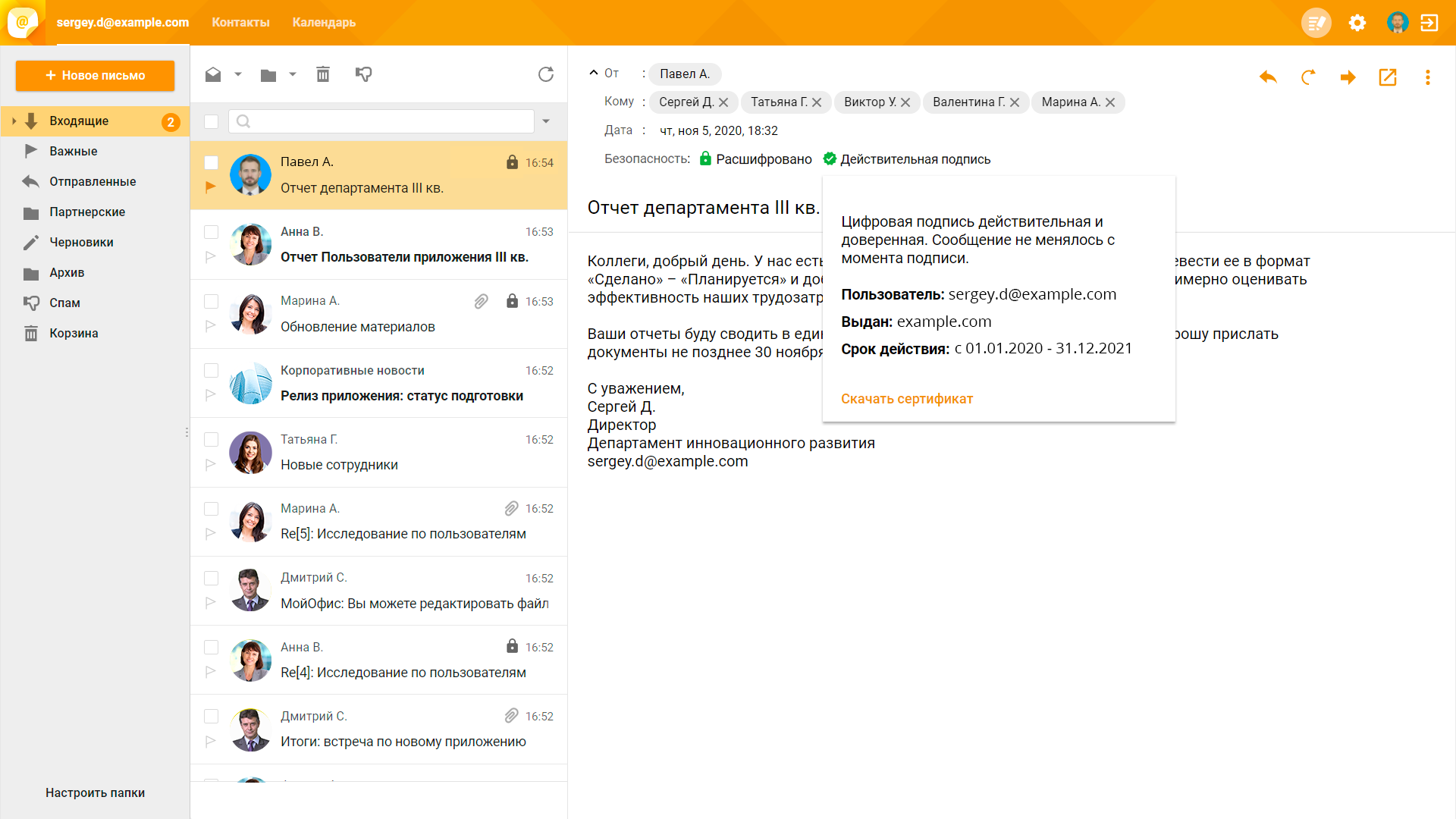Collapse the message header details chevron
Image resolution: width=1456 pixels, height=819 pixels.
[x=593, y=73]
